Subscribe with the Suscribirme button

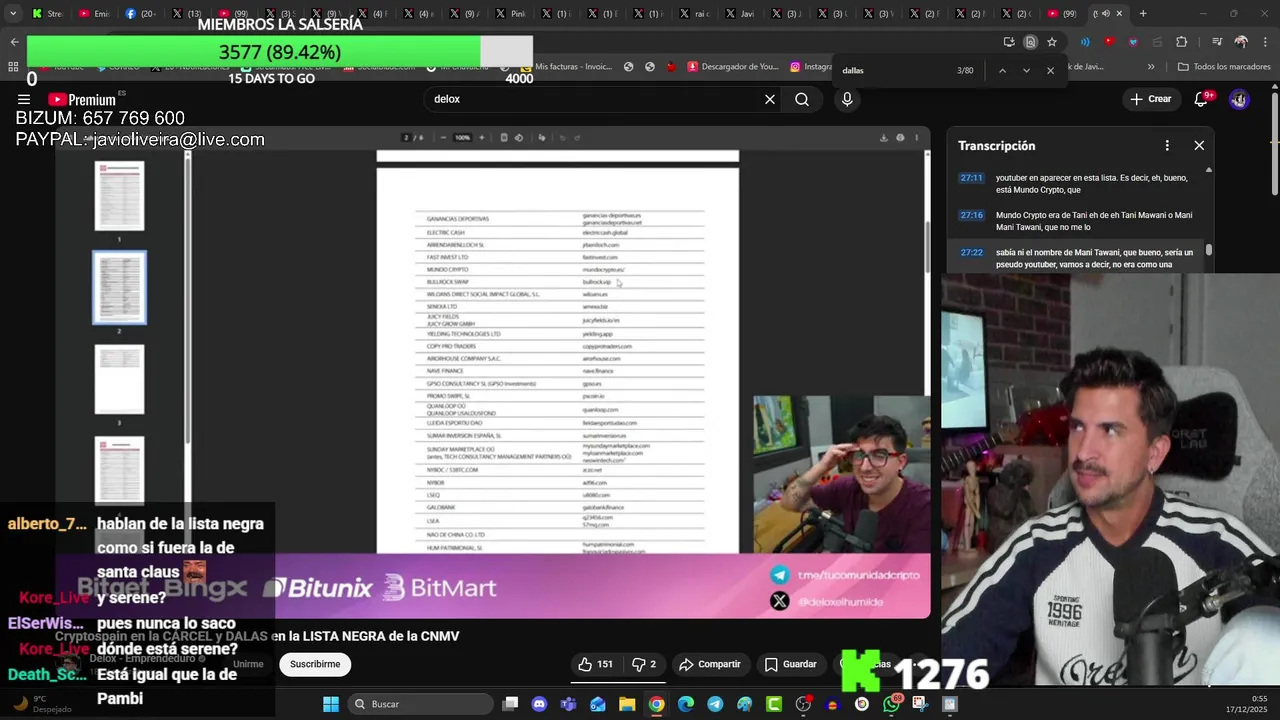(x=315, y=664)
